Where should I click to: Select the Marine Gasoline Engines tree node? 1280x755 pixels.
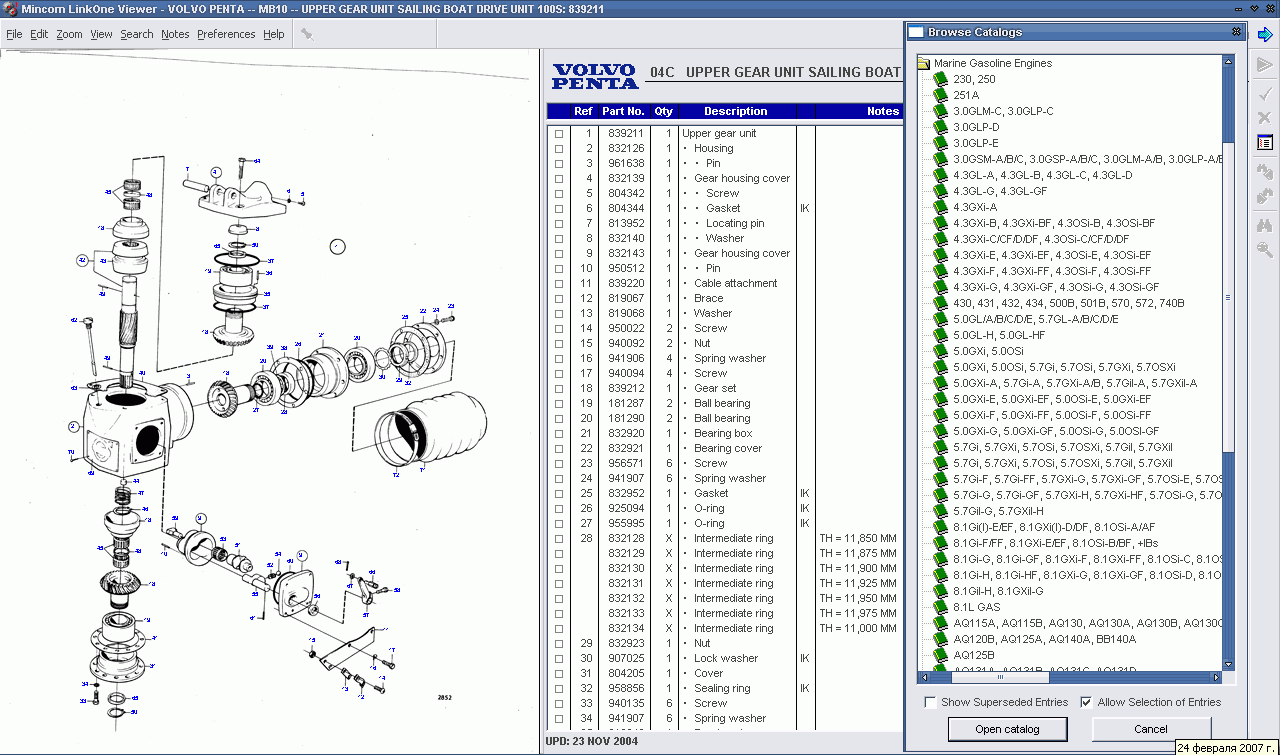click(x=993, y=63)
